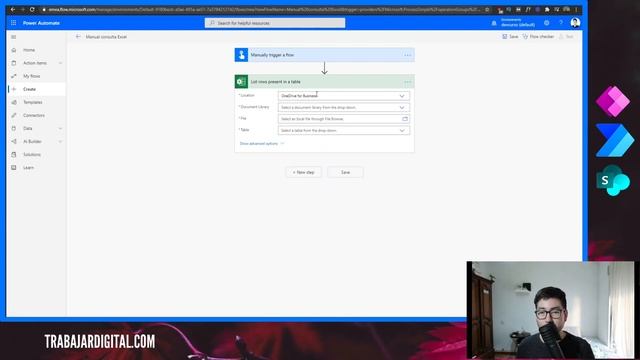Screen dimensions: 640x360
Task: Open the notifications bell icon
Action: pyautogui.click(x=494, y=23)
